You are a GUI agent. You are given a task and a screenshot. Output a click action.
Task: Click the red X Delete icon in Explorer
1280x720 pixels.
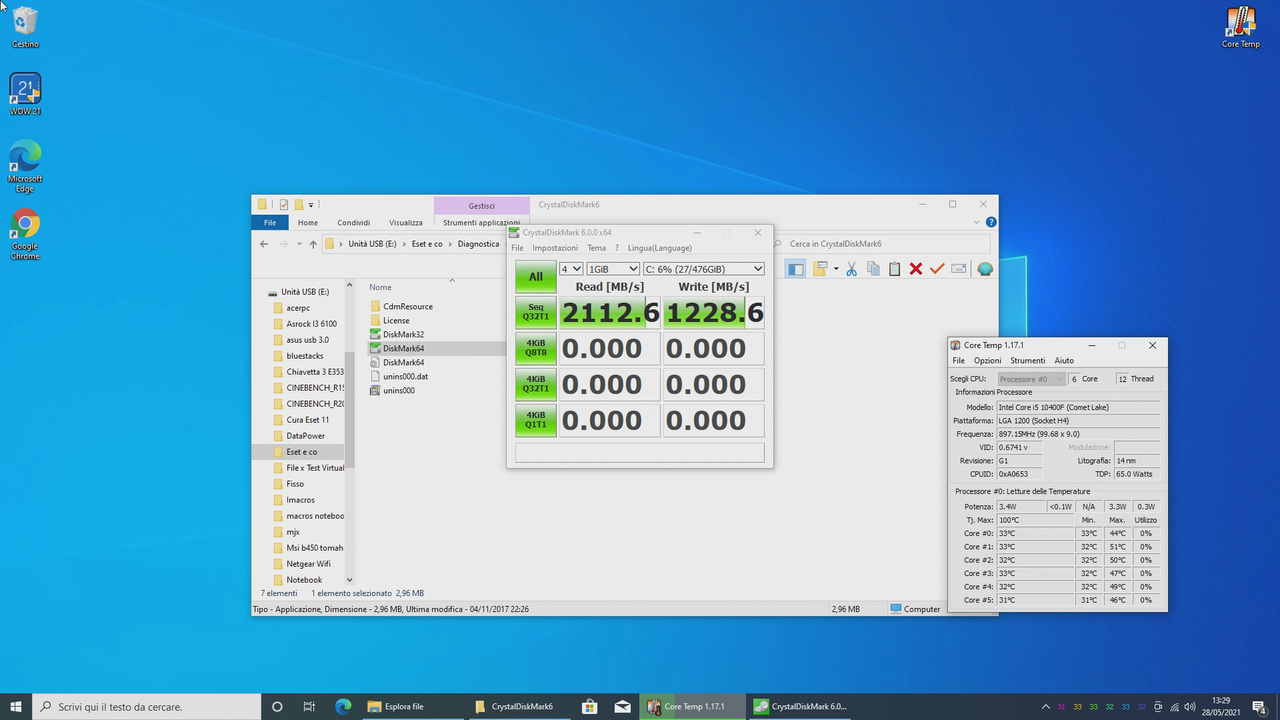[x=916, y=269]
